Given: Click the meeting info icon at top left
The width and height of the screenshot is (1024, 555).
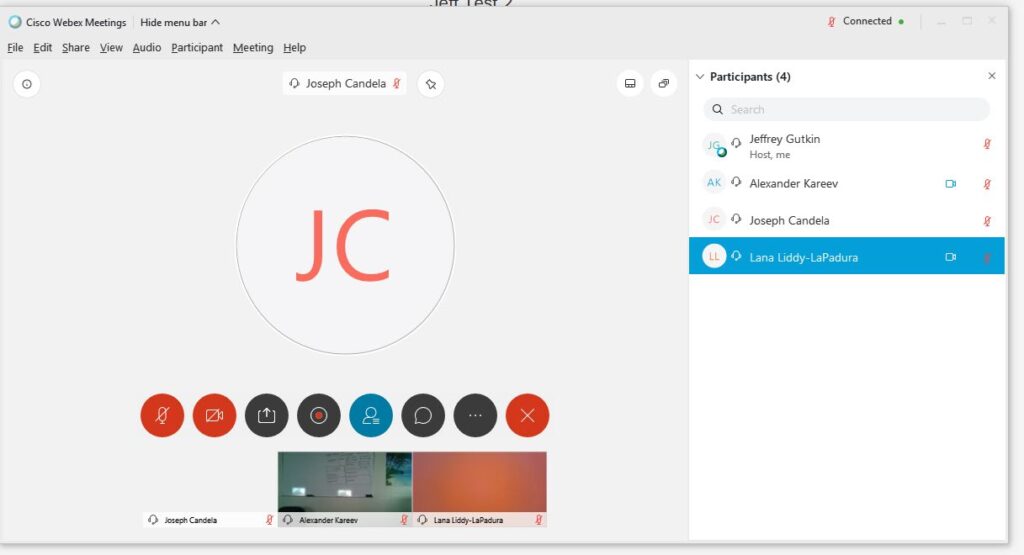Looking at the screenshot, I should 27,84.
